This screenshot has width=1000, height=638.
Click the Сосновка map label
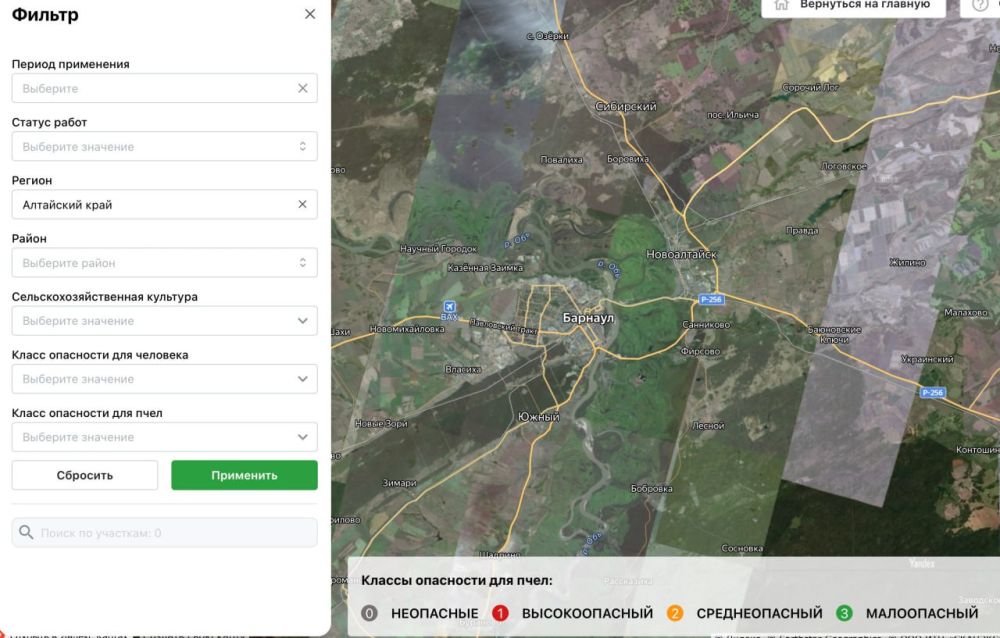742,548
